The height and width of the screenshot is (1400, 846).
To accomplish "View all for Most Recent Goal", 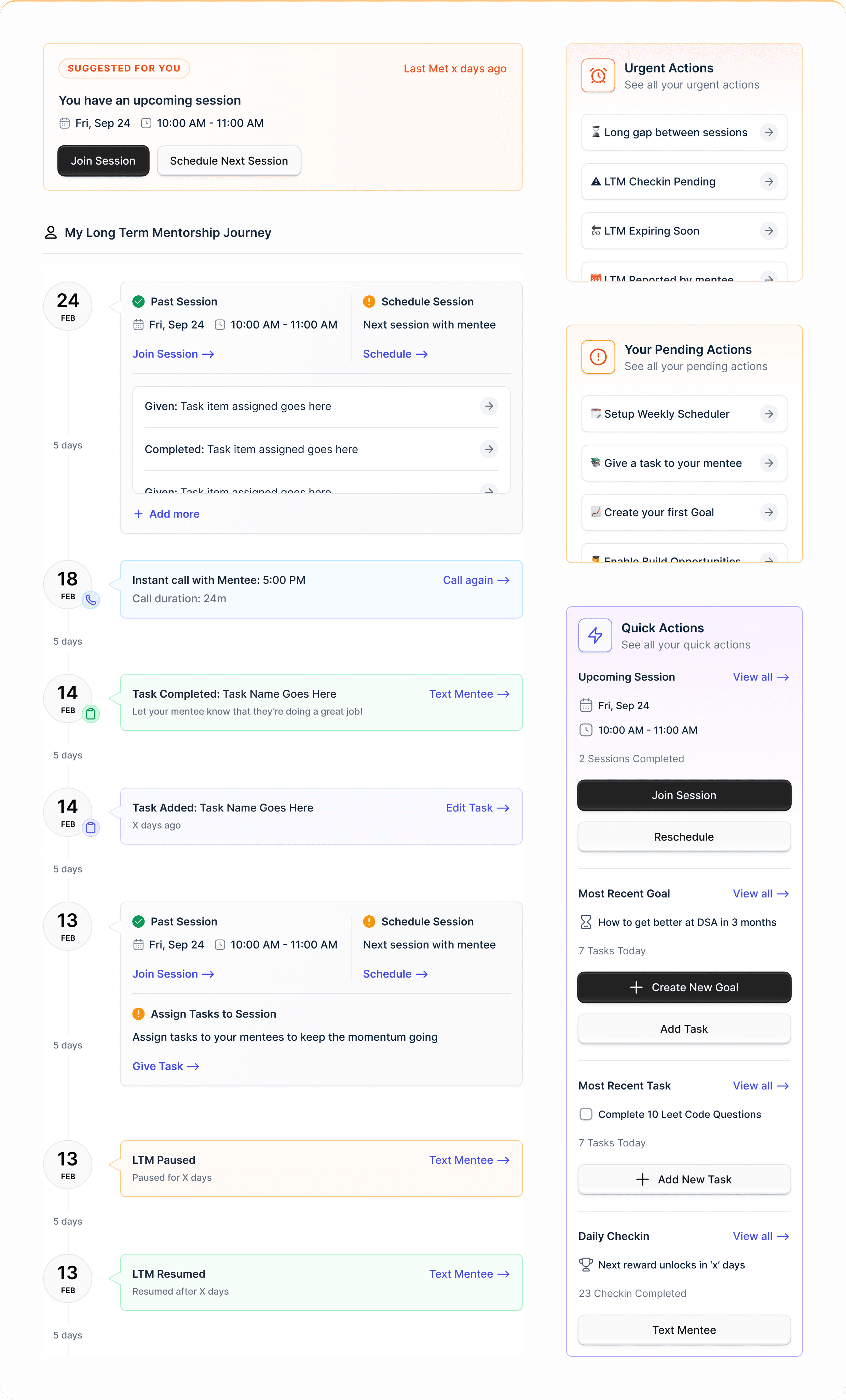I will 760,894.
